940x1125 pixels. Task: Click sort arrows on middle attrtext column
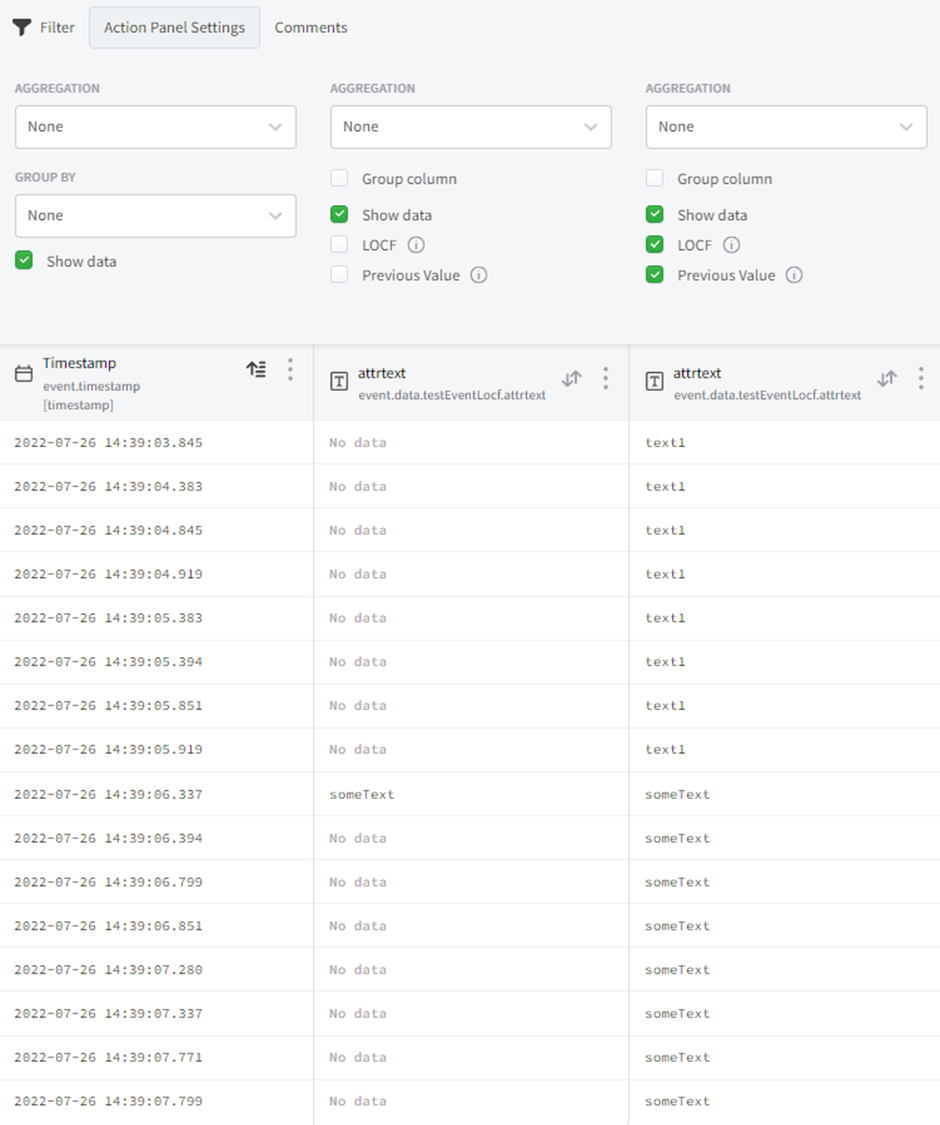coord(571,378)
